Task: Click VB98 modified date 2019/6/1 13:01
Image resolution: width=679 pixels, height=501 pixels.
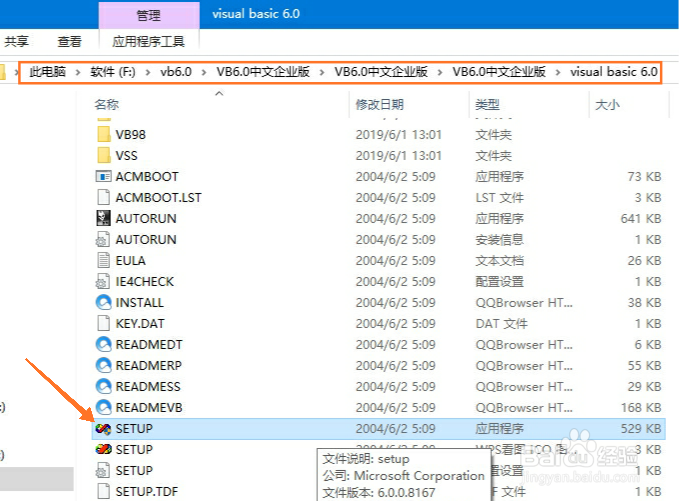Action: (x=398, y=135)
